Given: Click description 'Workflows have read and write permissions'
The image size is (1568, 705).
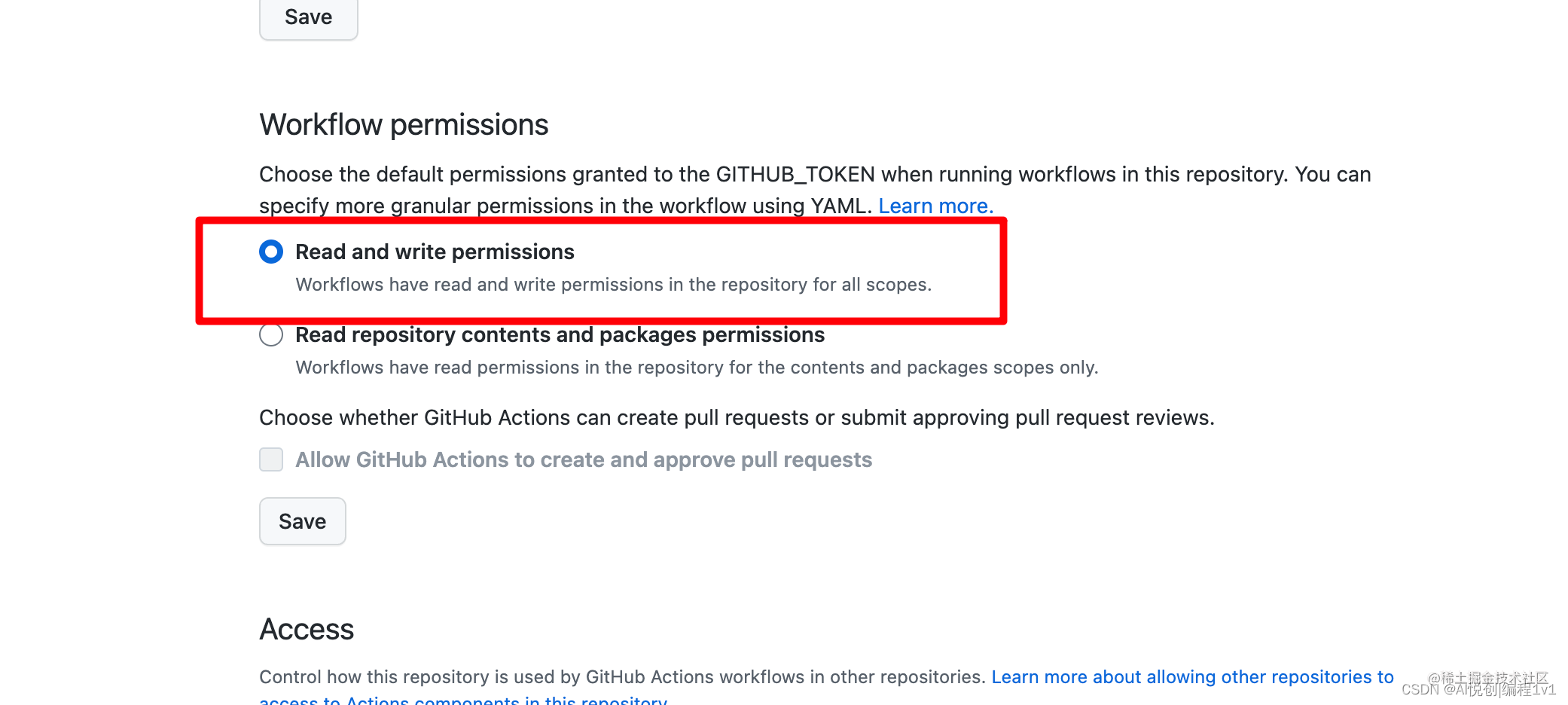Looking at the screenshot, I should (614, 285).
